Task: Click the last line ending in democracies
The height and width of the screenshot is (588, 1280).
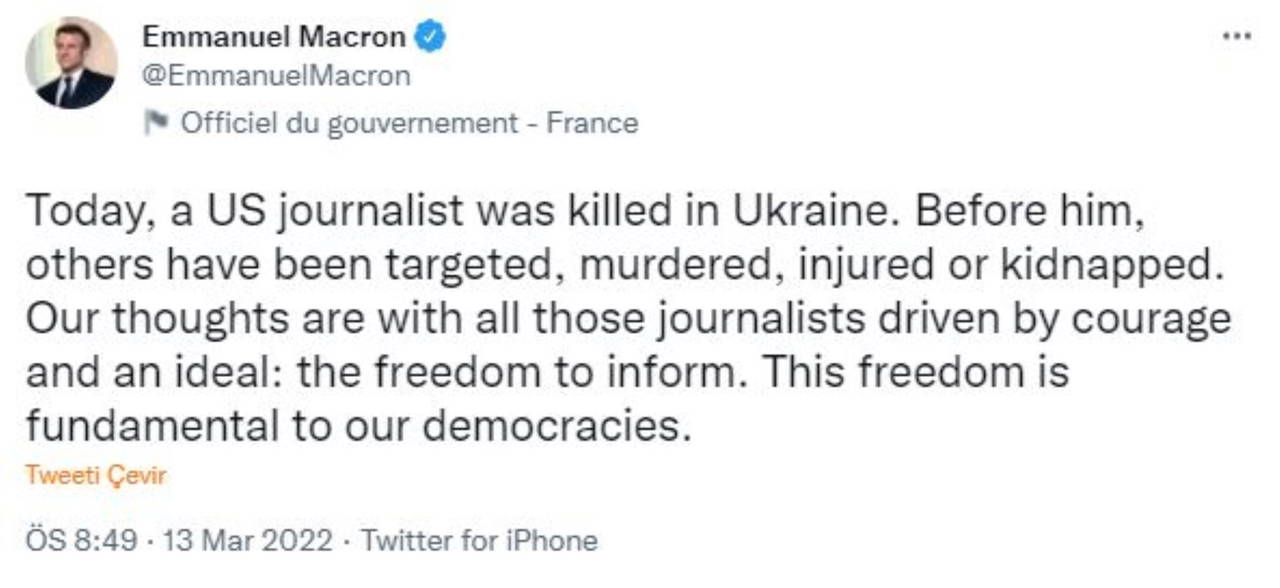Action: pos(358,427)
